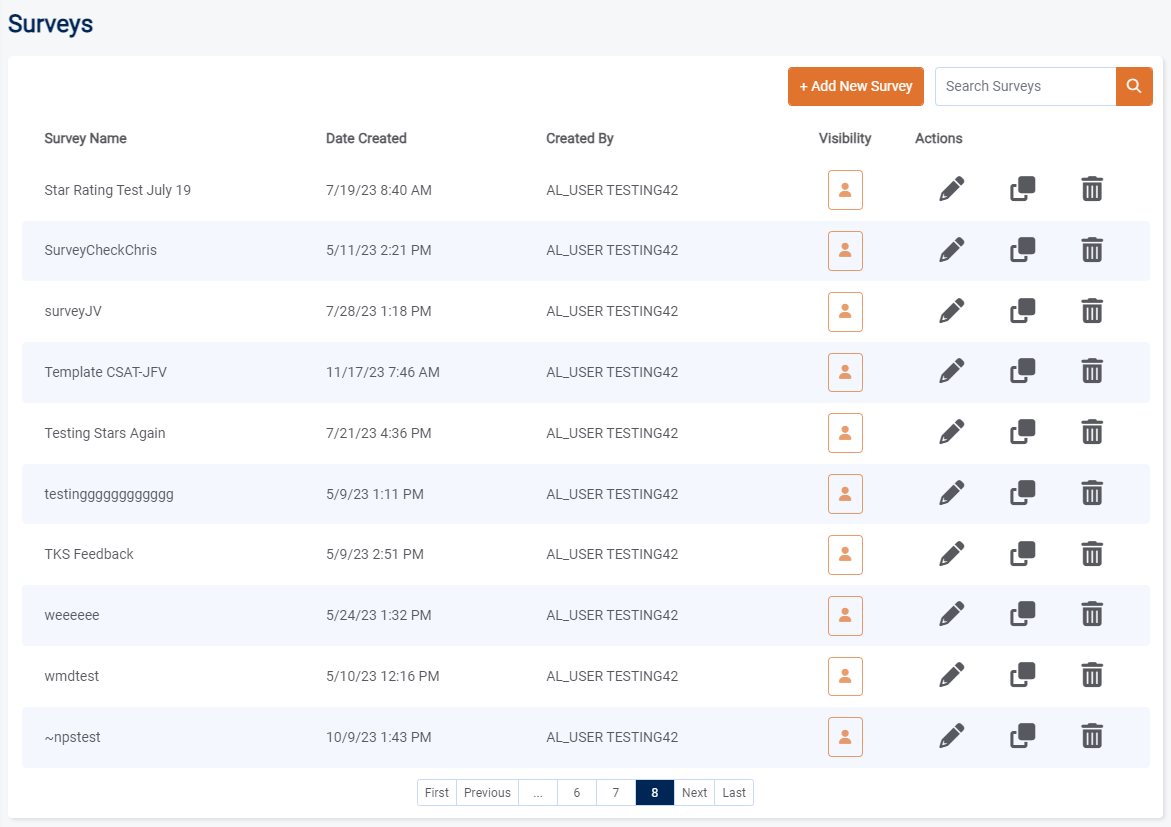
Task: Click pencil icon for Template CSAT-JFV
Action: click(x=952, y=372)
